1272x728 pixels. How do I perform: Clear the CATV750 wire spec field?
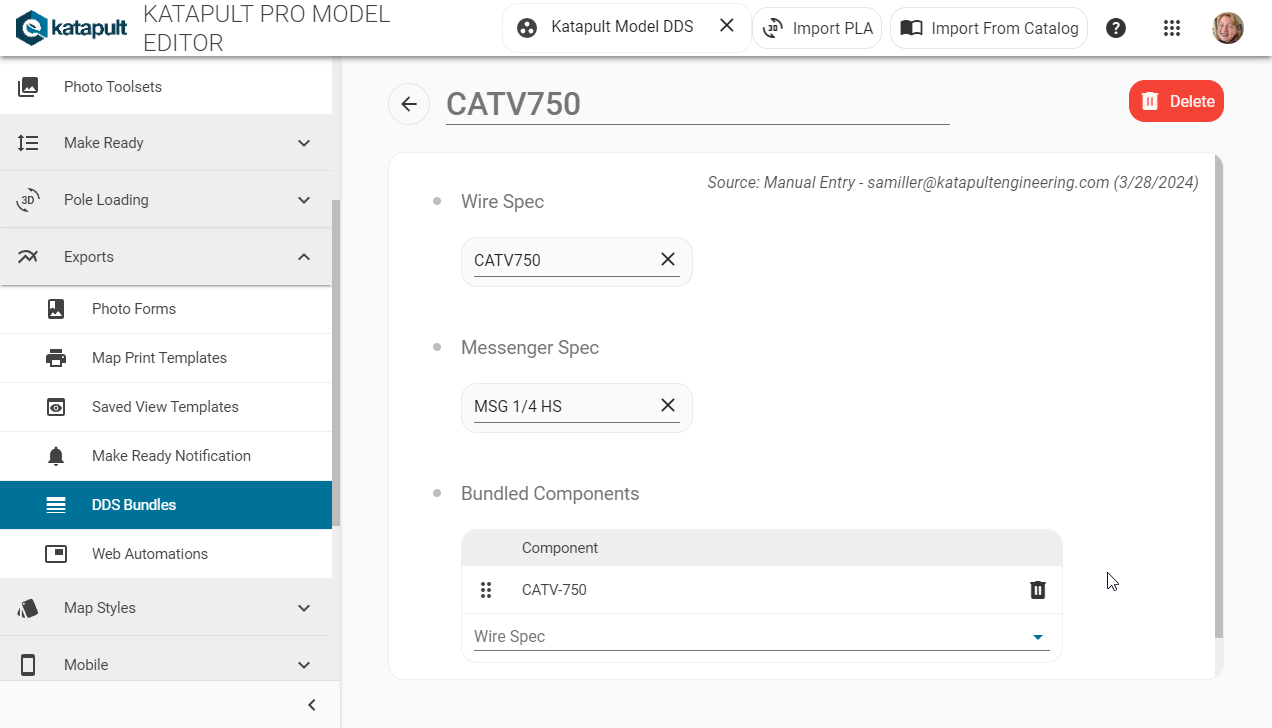click(x=668, y=260)
